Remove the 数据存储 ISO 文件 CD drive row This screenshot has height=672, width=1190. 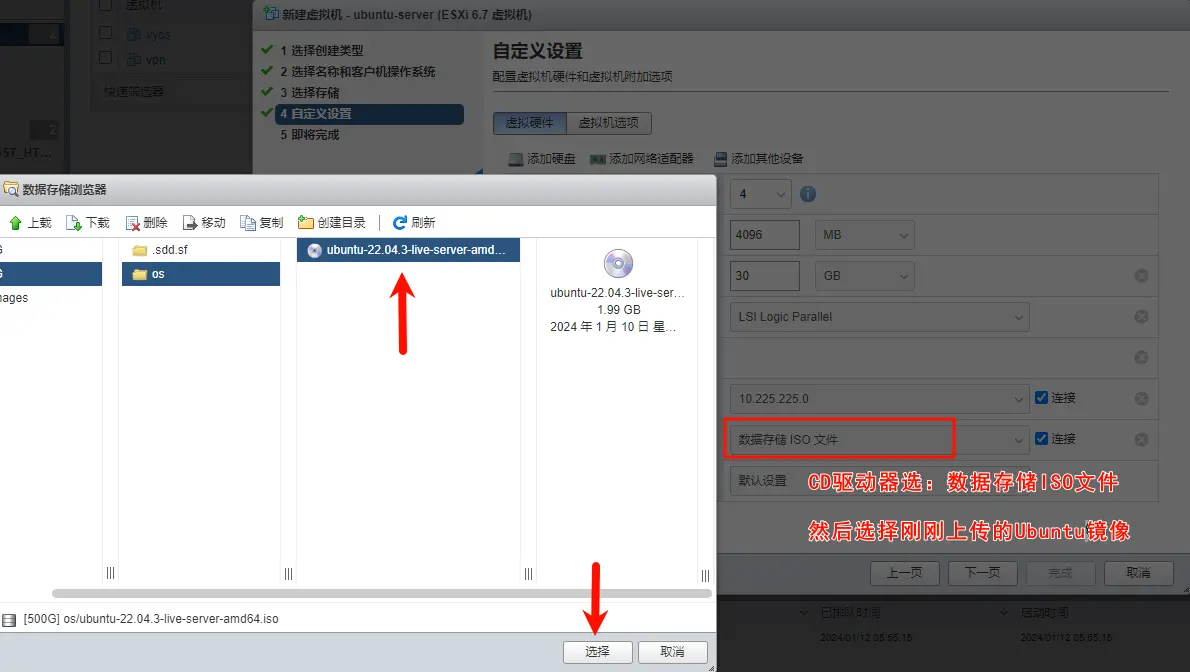[1141, 440]
